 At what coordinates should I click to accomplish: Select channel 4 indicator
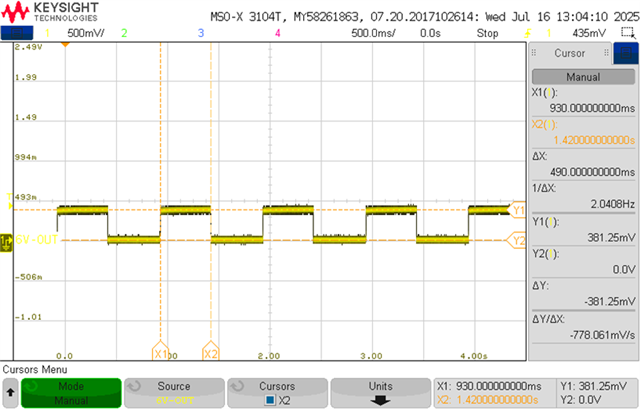(278, 33)
